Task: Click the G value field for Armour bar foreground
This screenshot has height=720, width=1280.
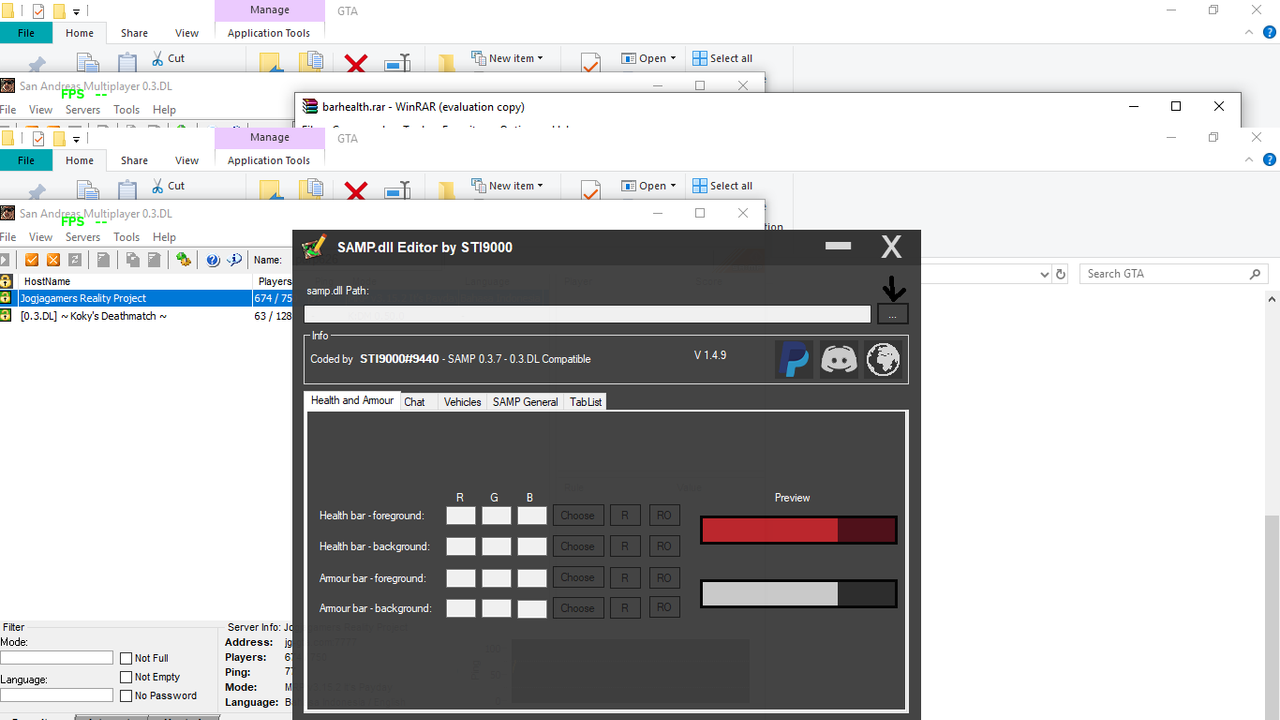Action: [x=497, y=578]
